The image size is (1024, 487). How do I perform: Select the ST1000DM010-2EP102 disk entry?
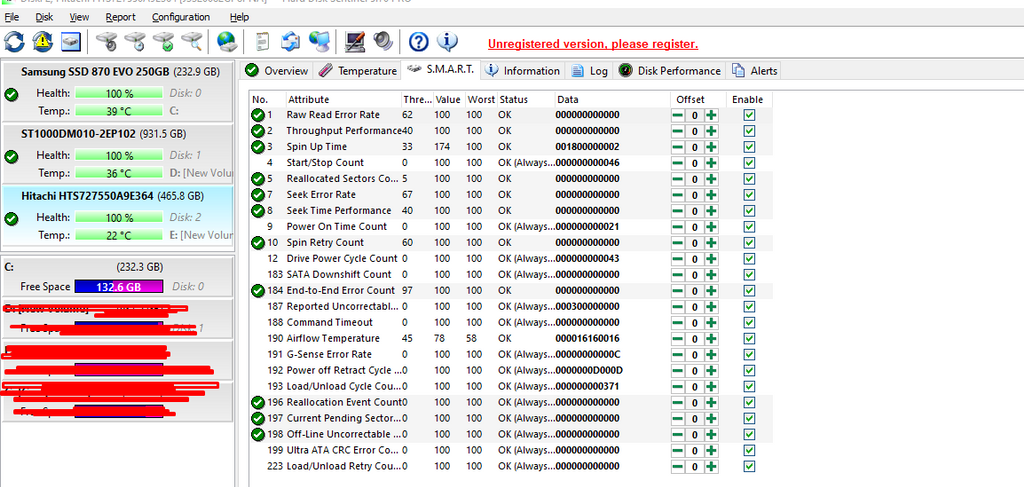coord(118,154)
